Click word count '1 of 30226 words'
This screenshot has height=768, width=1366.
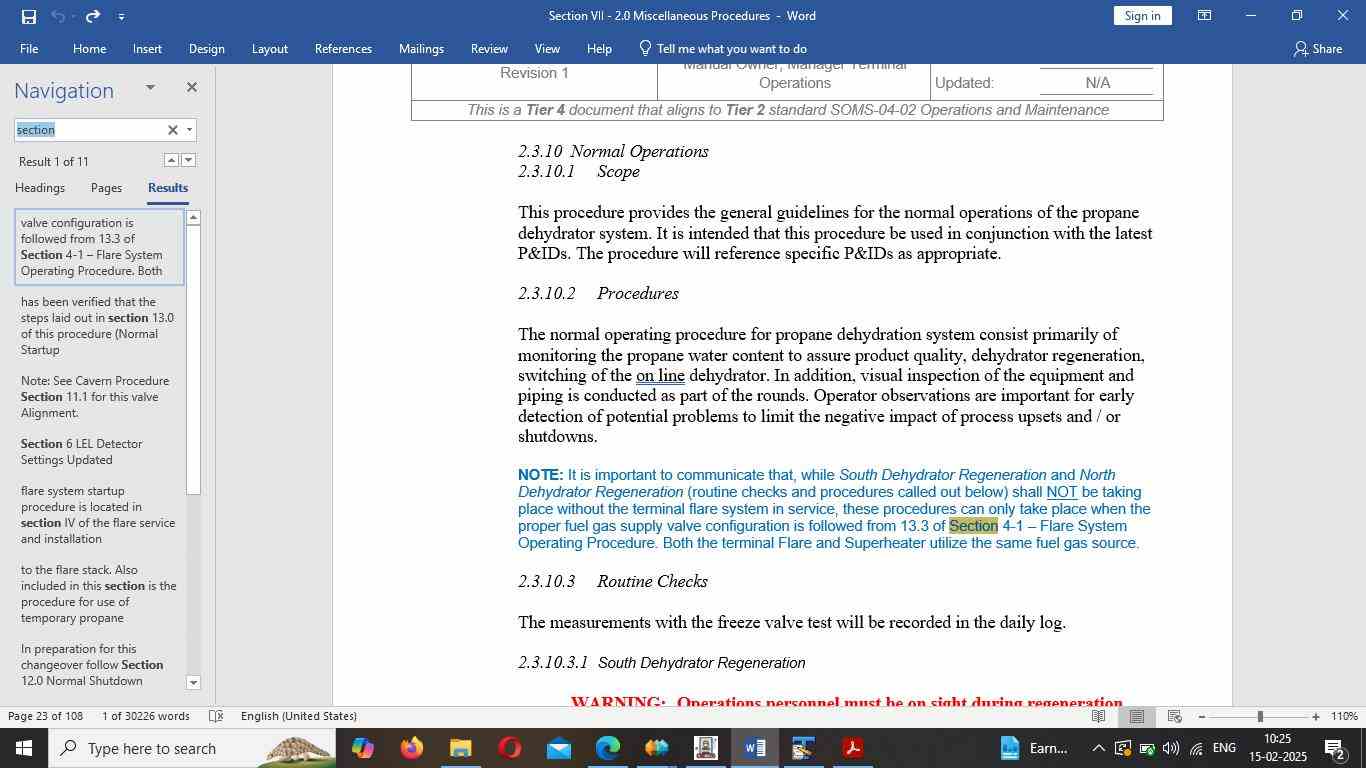pos(146,716)
